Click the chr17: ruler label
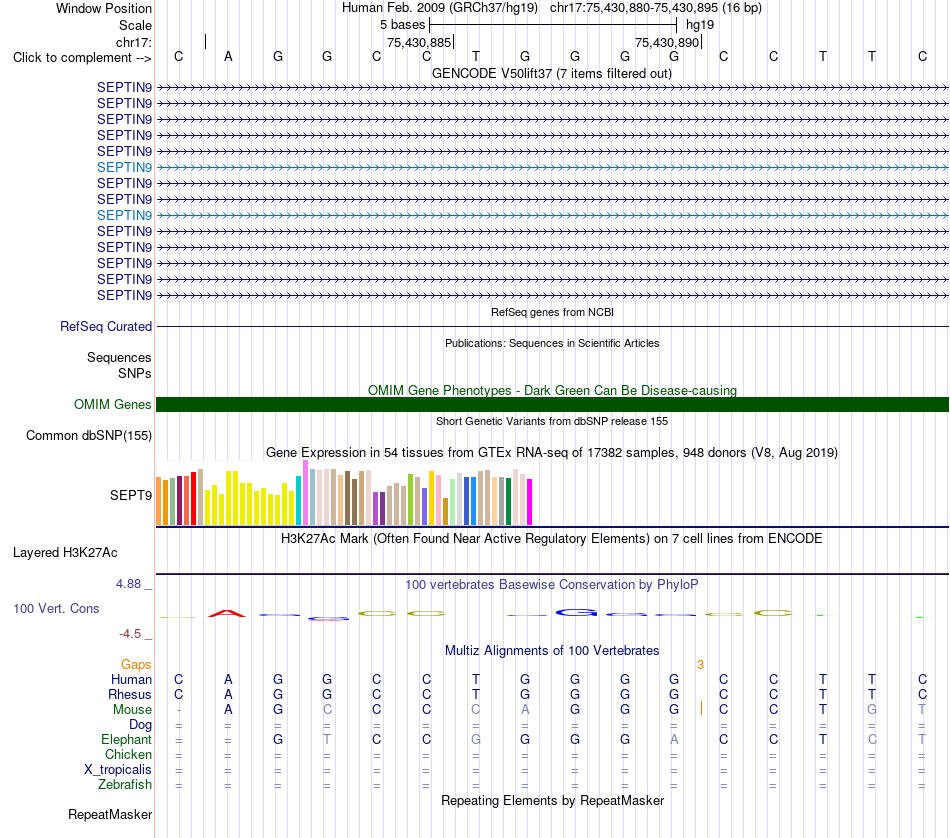Screen dimensions: 950x838 pos(134,42)
